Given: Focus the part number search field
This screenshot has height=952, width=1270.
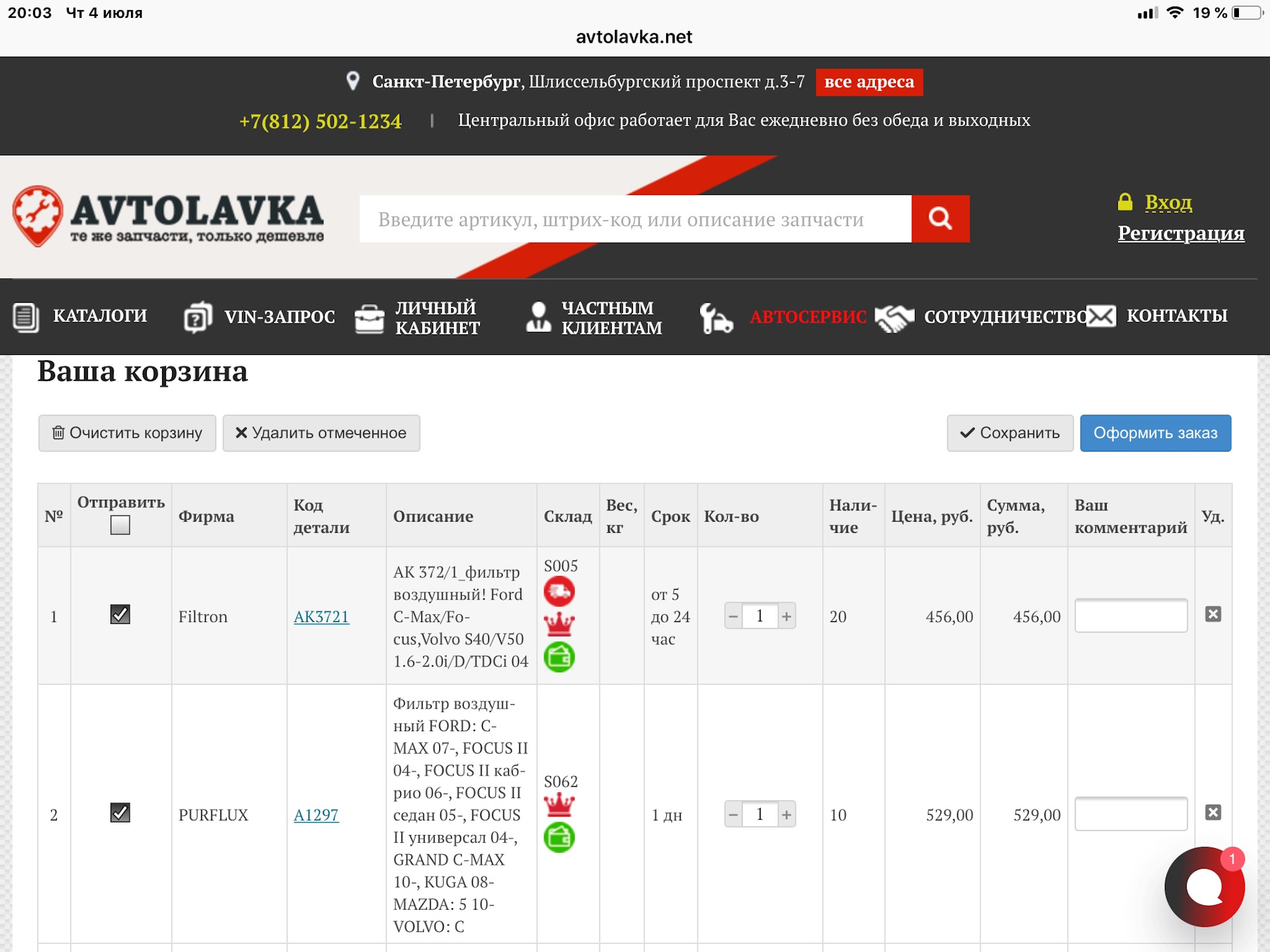Looking at the screenshot, I should tap(634, 219).
